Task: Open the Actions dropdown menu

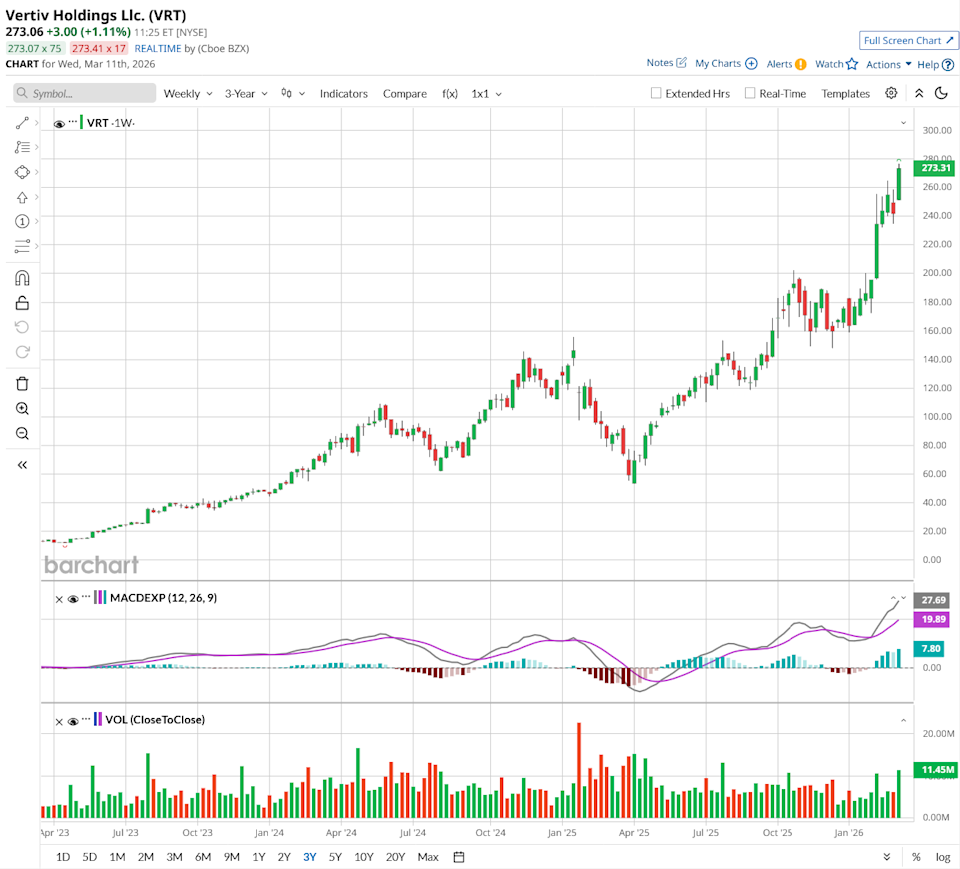Action: click(x=888, y=64)
